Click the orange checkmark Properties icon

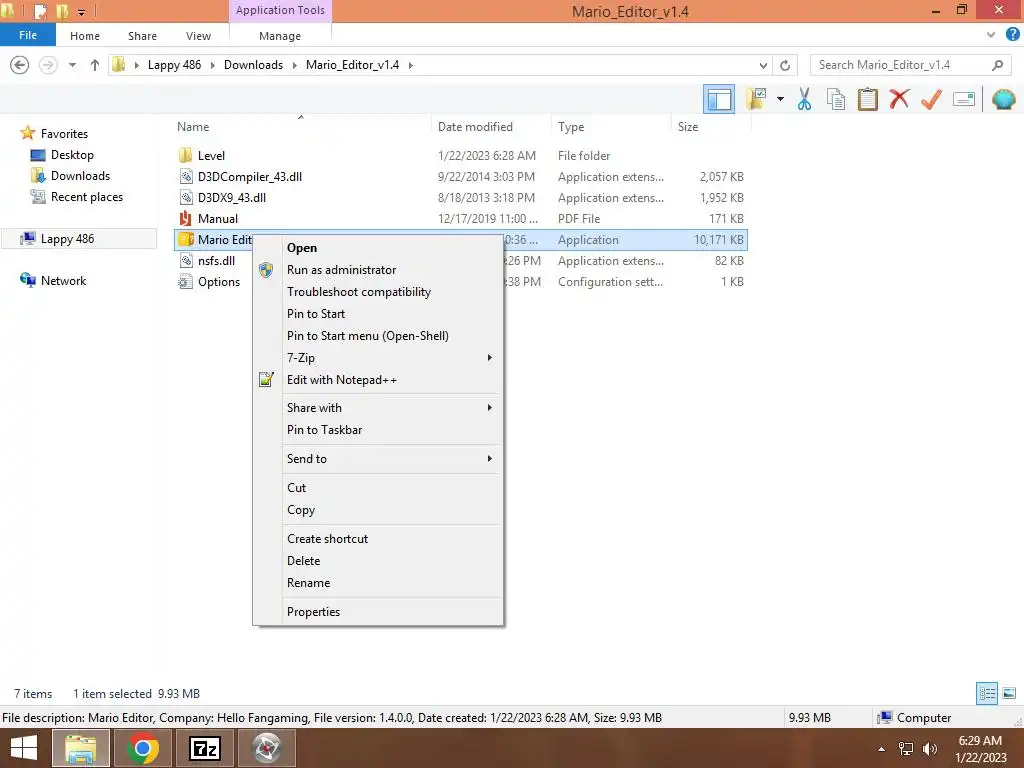(x=931, y=99)
